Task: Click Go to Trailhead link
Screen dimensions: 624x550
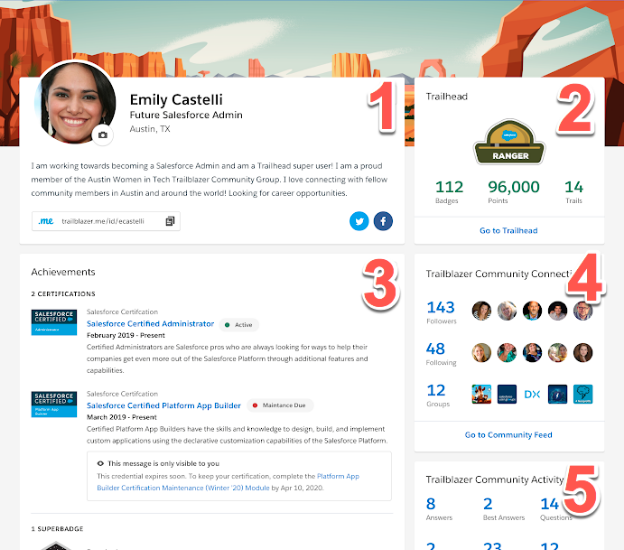Action: click(x=508, y=230)
